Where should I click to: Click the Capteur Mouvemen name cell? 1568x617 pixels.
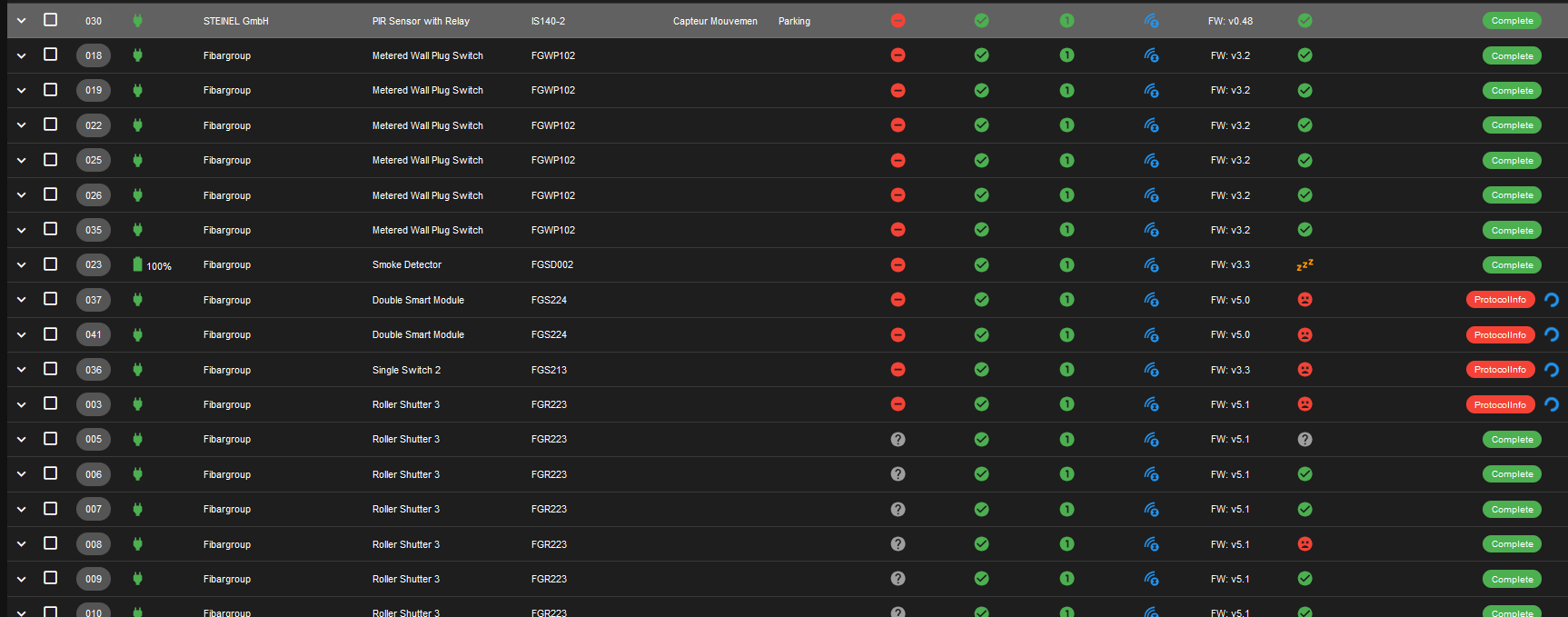tap(715, 21)
